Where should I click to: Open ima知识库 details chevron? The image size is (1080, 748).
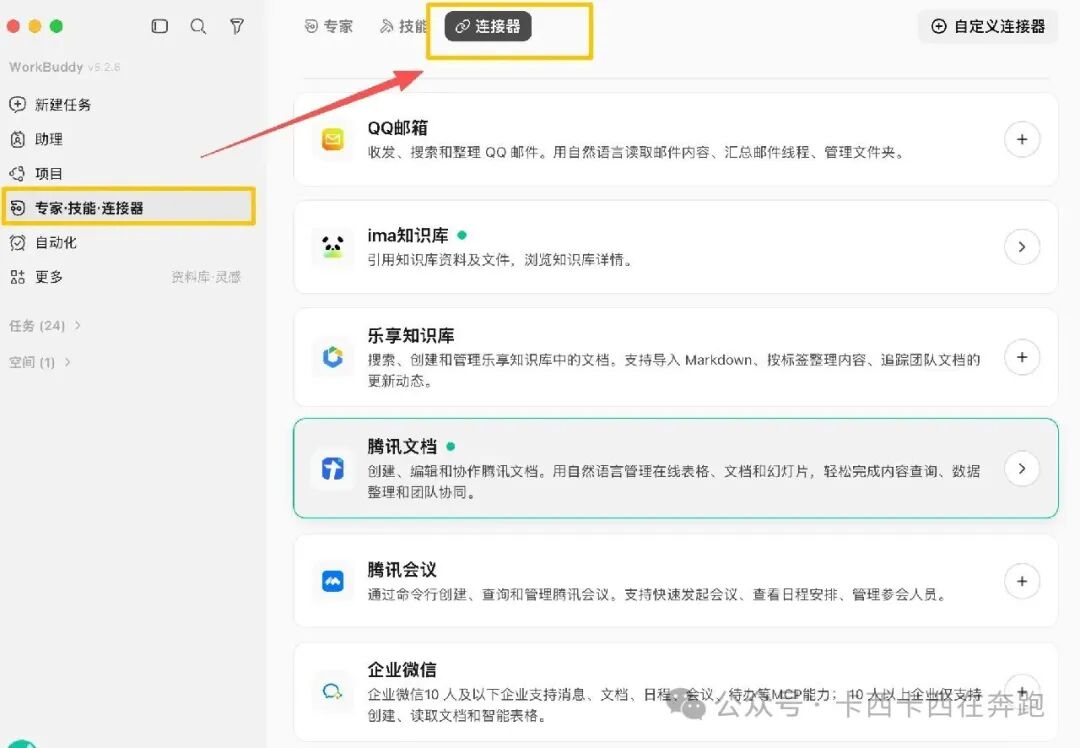1022,247
